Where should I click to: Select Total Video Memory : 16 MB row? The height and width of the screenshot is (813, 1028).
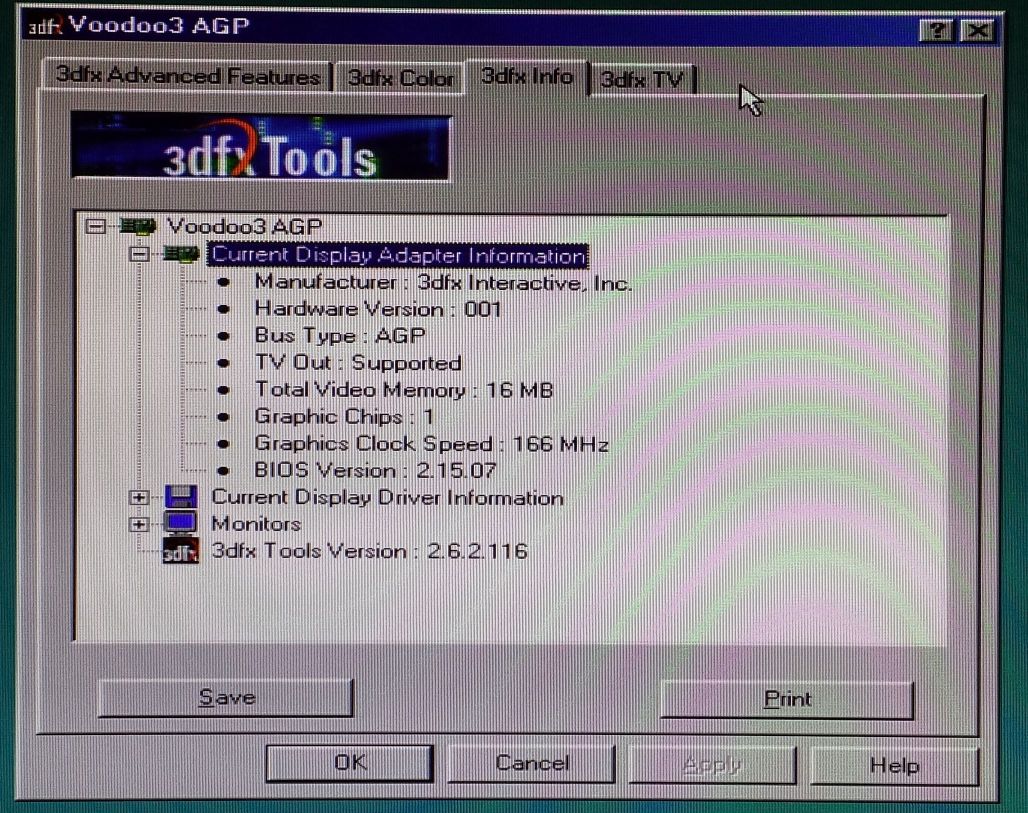[404, 390]
